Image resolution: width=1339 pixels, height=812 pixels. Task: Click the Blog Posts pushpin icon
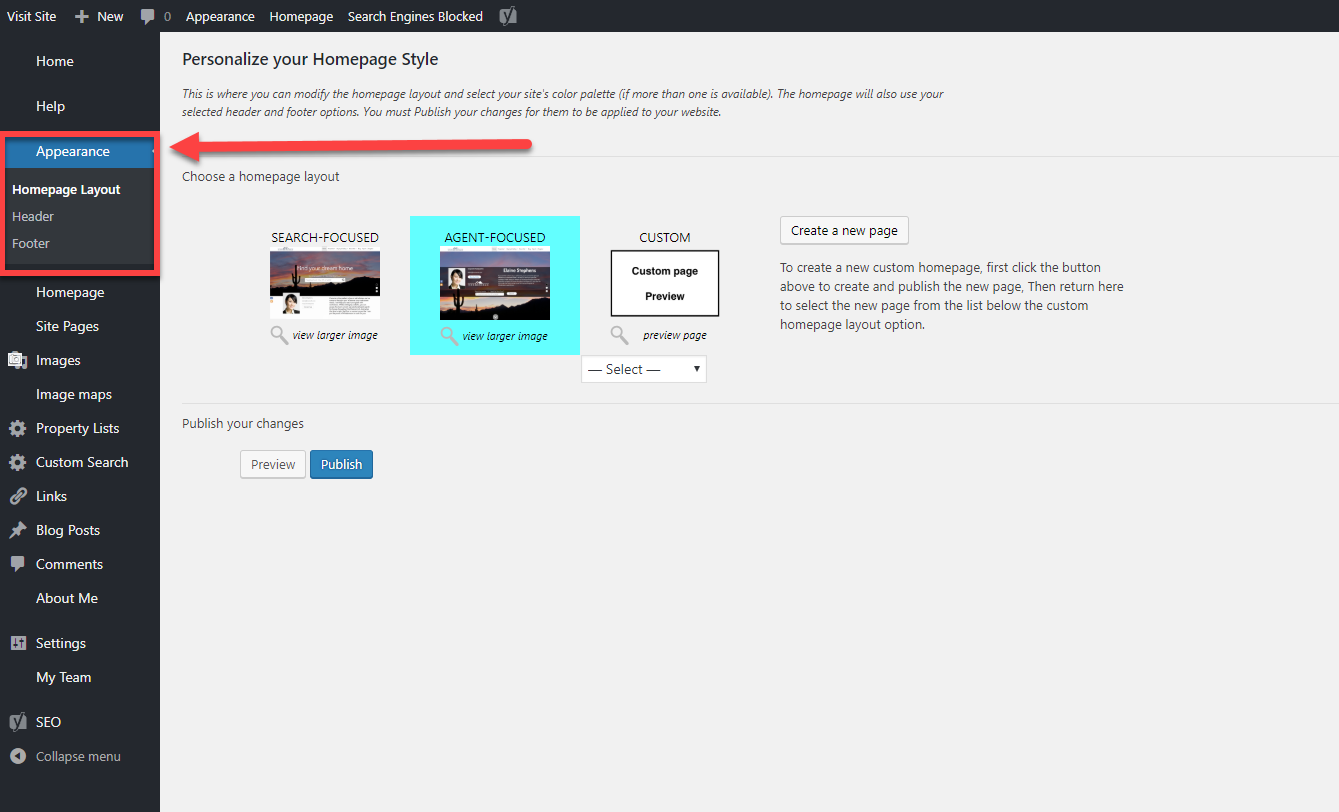tap(17, 530)
